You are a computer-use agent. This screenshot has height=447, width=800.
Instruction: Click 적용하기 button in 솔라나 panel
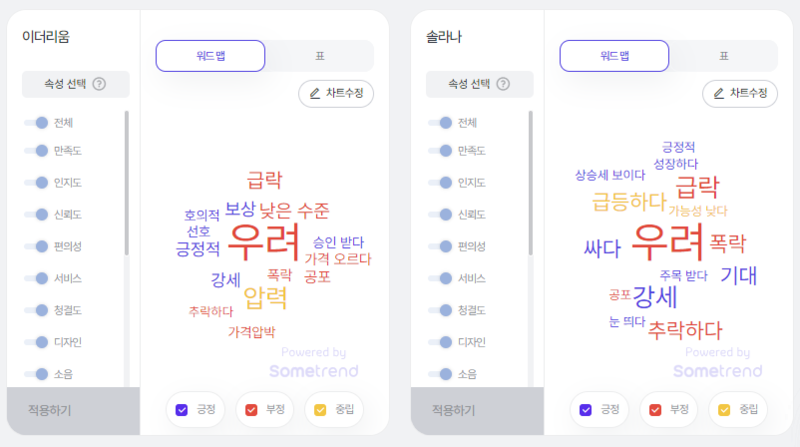pos(478,410)
